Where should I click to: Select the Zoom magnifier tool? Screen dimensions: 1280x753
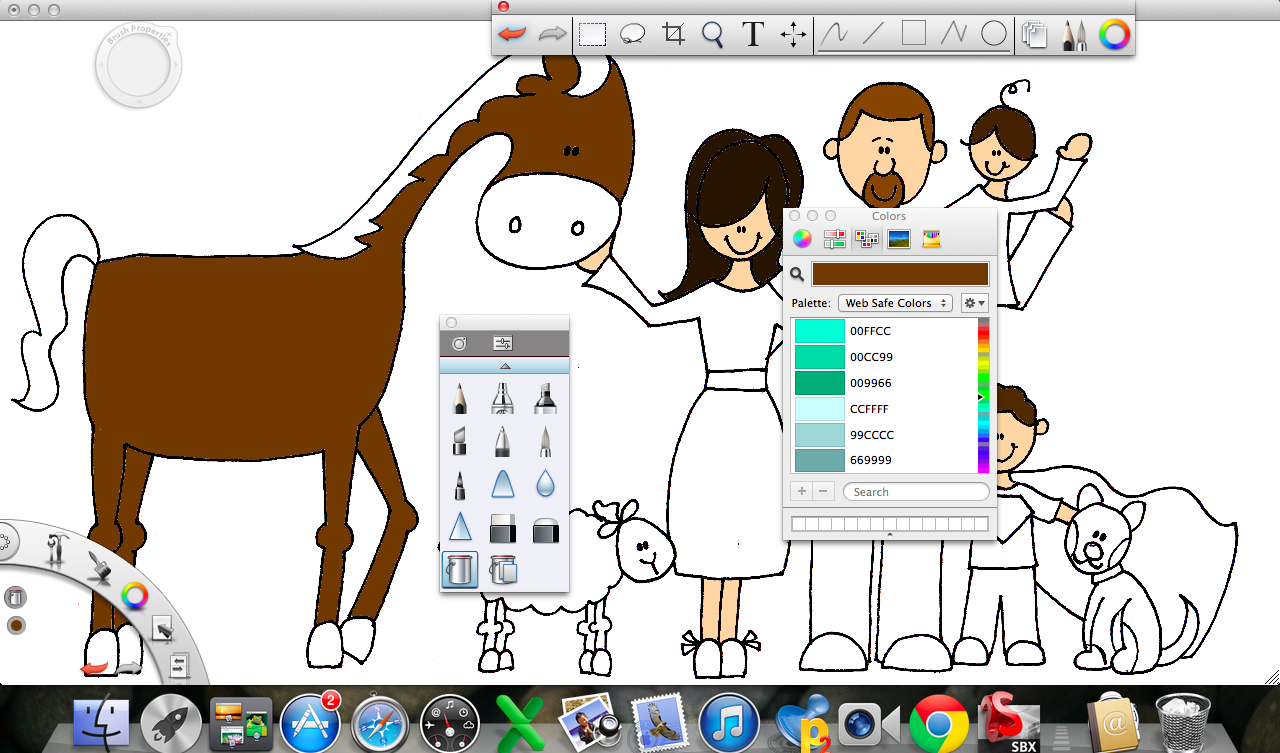(x=712, y=35)
